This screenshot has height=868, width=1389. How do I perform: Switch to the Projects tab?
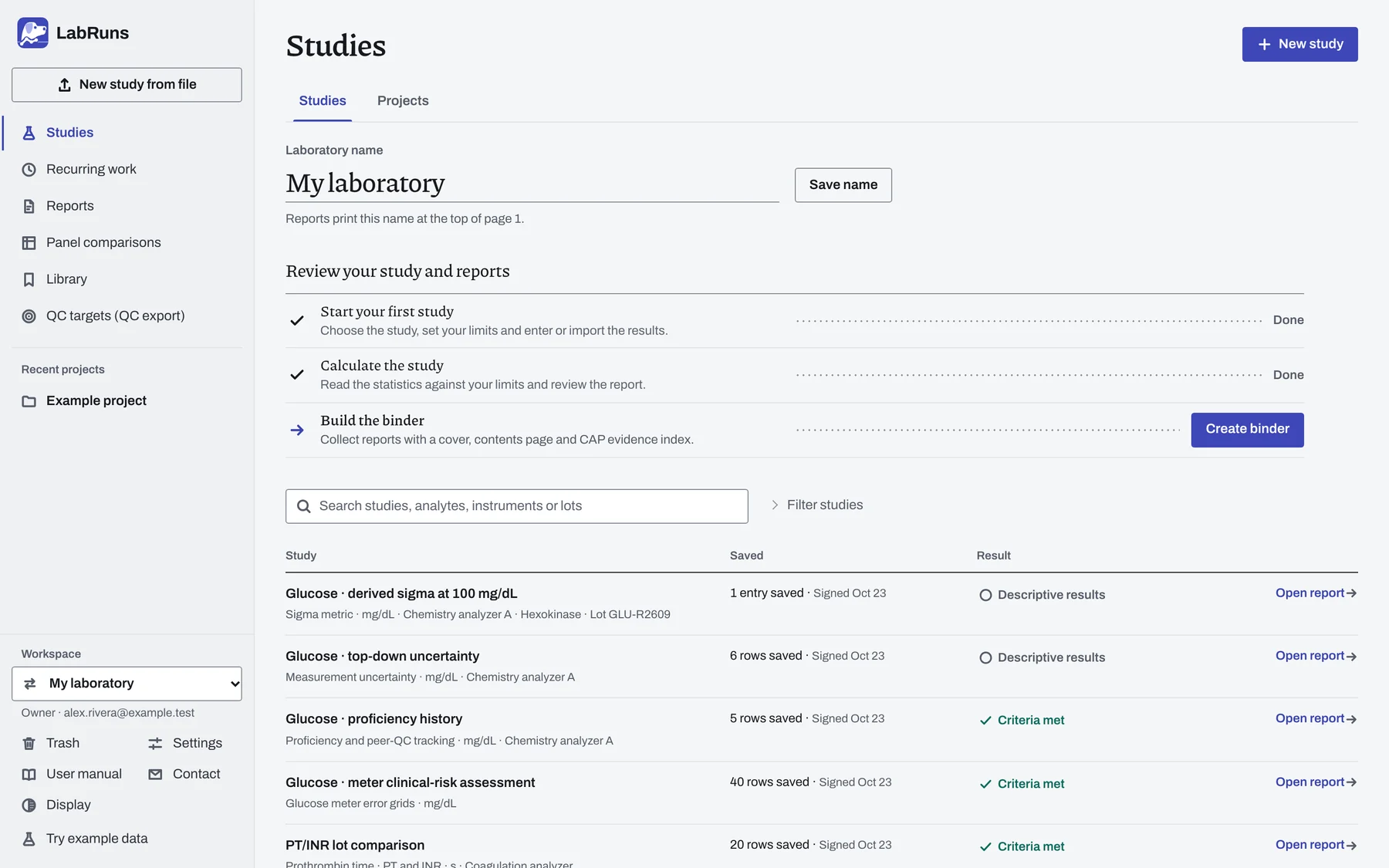(403, 101)
